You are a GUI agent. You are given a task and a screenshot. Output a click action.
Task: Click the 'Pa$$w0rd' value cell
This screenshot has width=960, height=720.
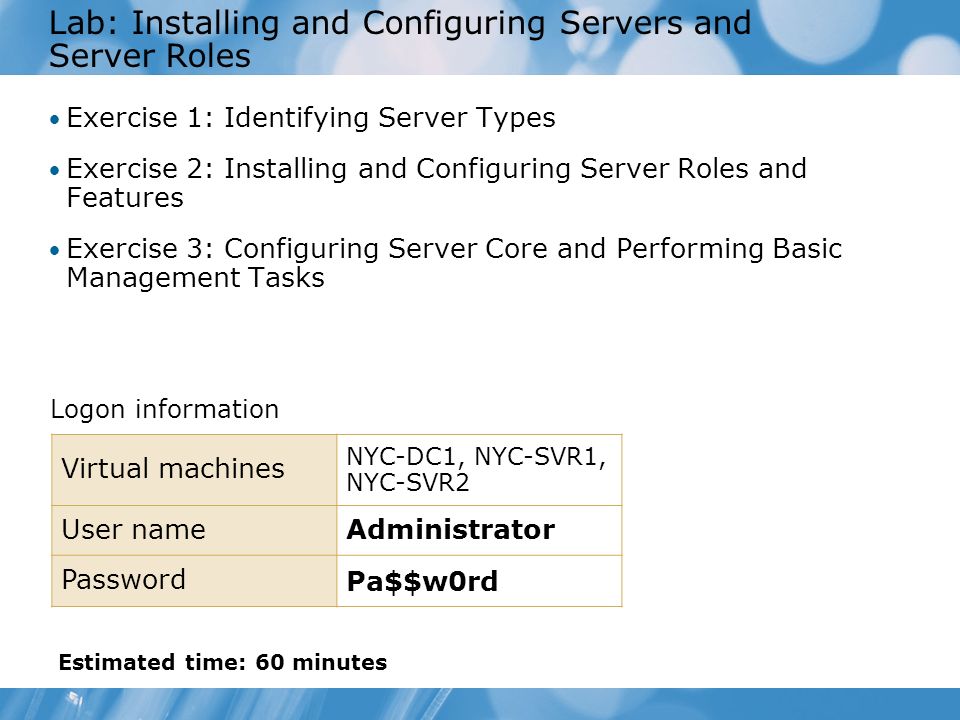[x=479, y=581]
